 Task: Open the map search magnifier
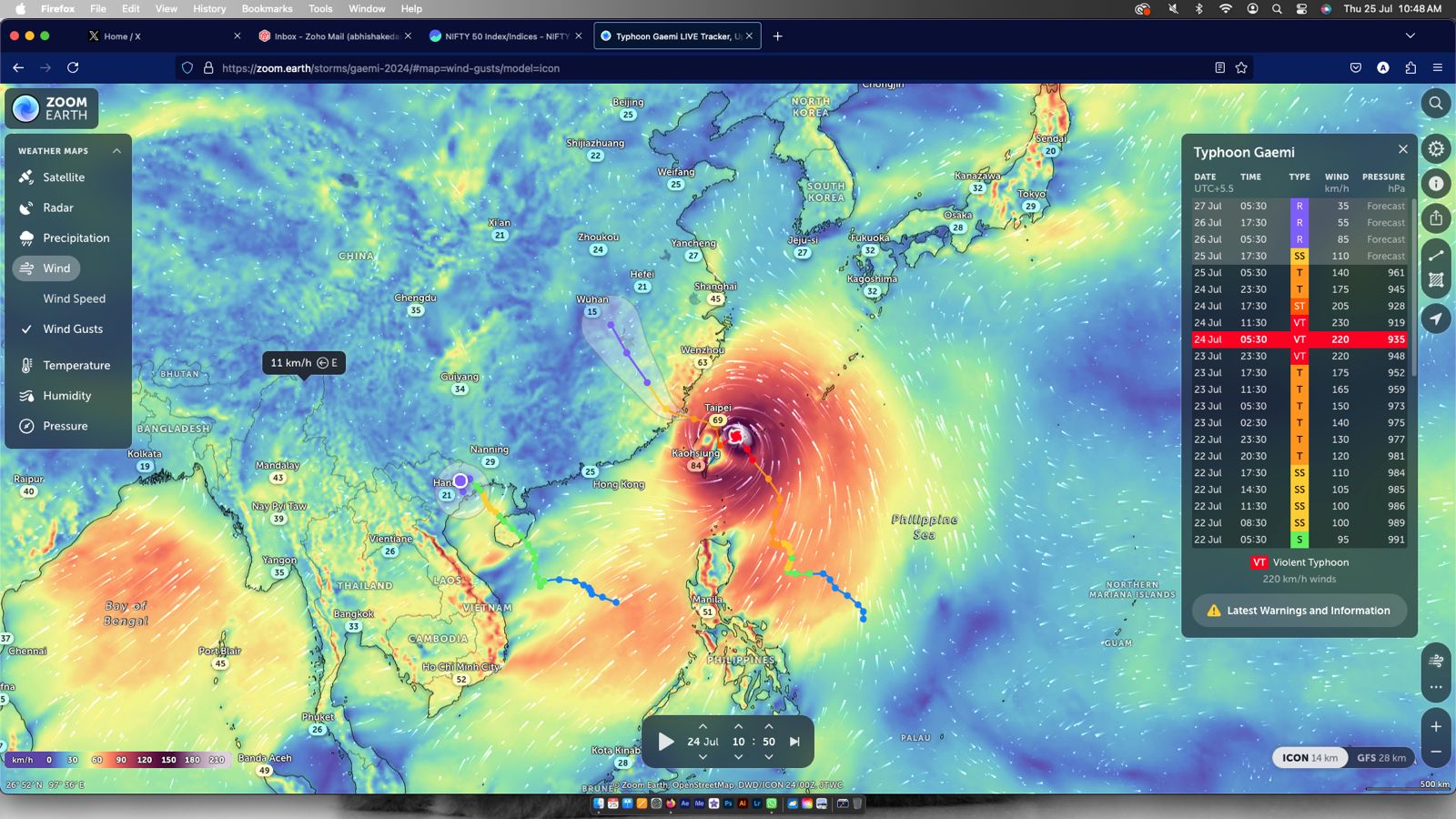click(x=1435, y=103)
